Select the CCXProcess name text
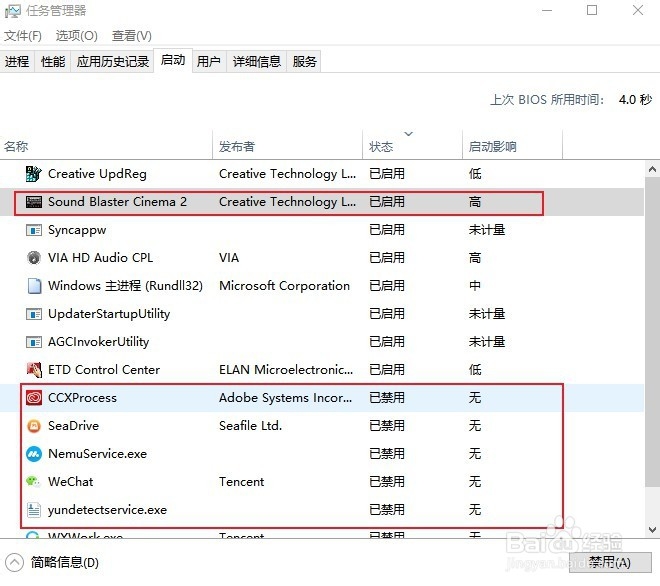 [82, 398]
